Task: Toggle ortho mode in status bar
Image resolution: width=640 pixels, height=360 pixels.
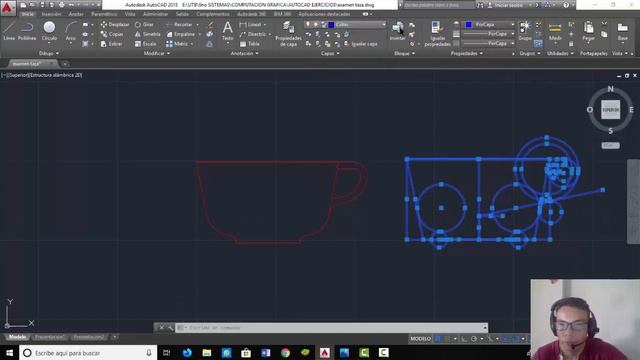Action: pyautogui.click(x=464, y=339)
